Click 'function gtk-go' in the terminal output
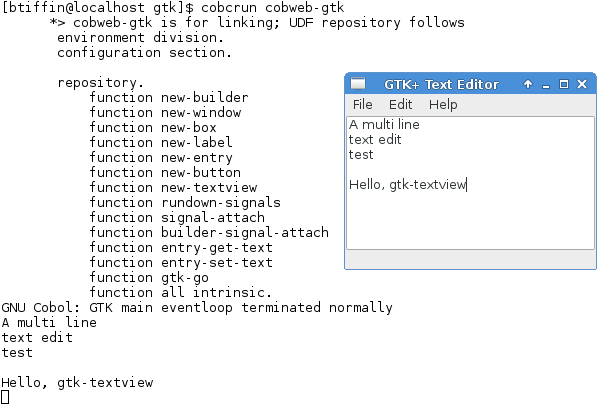Image resolution: width=608 pixels, height=408 pixels. point(149,278)
